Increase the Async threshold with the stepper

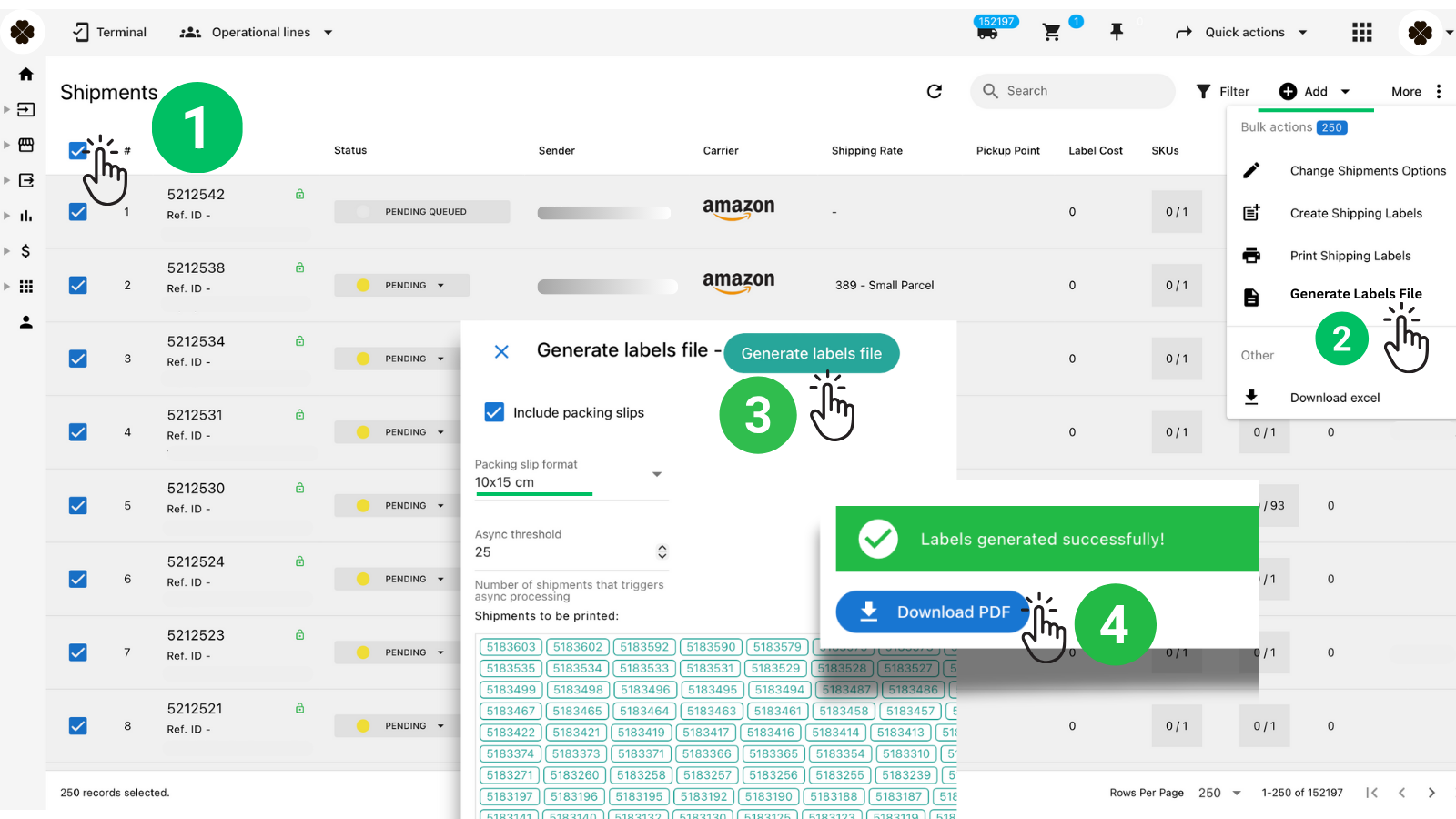click(x=662, y=546)
